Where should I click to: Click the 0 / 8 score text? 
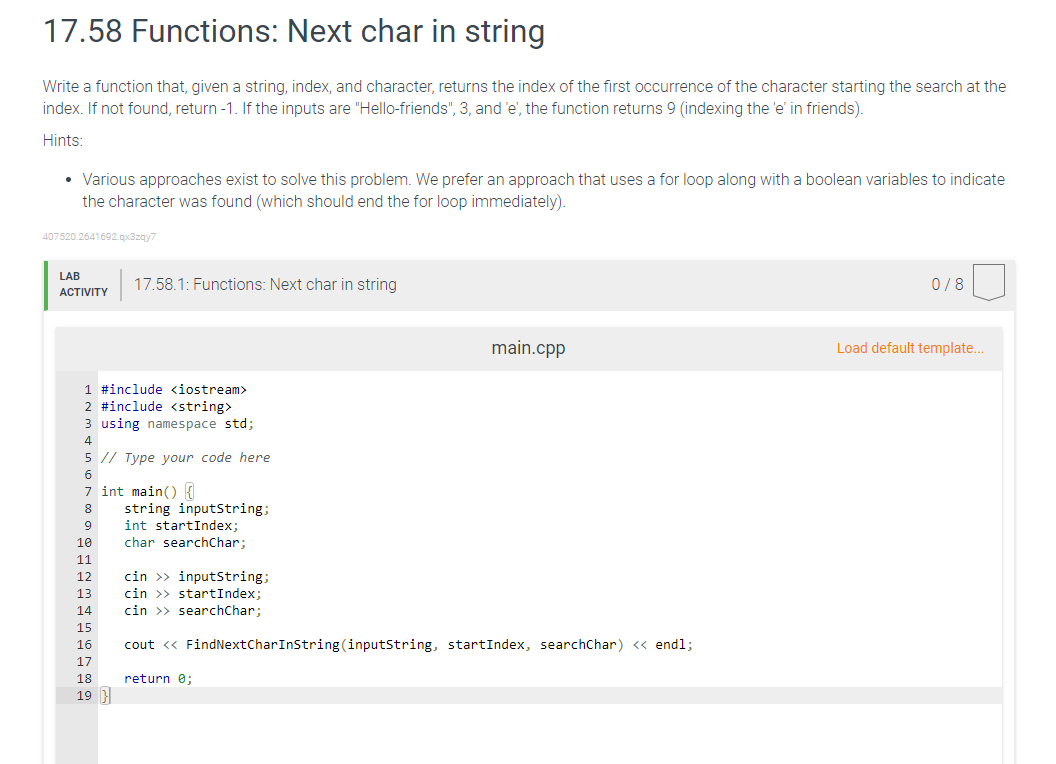pos(947,284)
